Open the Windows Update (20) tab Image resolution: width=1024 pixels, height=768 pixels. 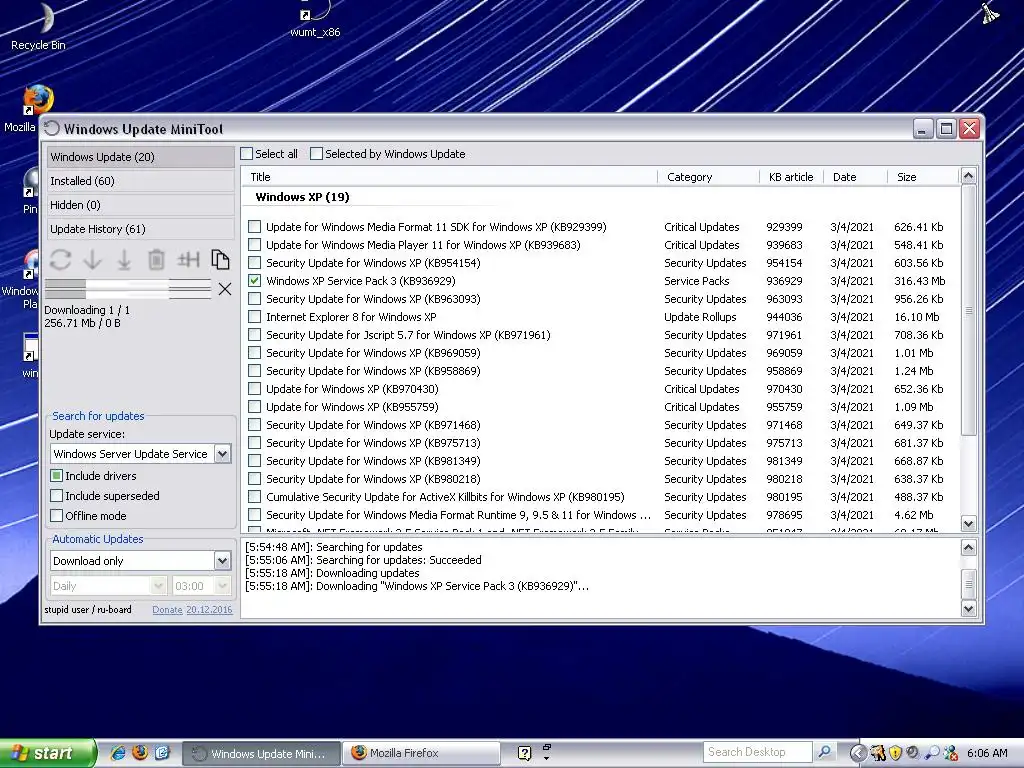click(140, 157)
